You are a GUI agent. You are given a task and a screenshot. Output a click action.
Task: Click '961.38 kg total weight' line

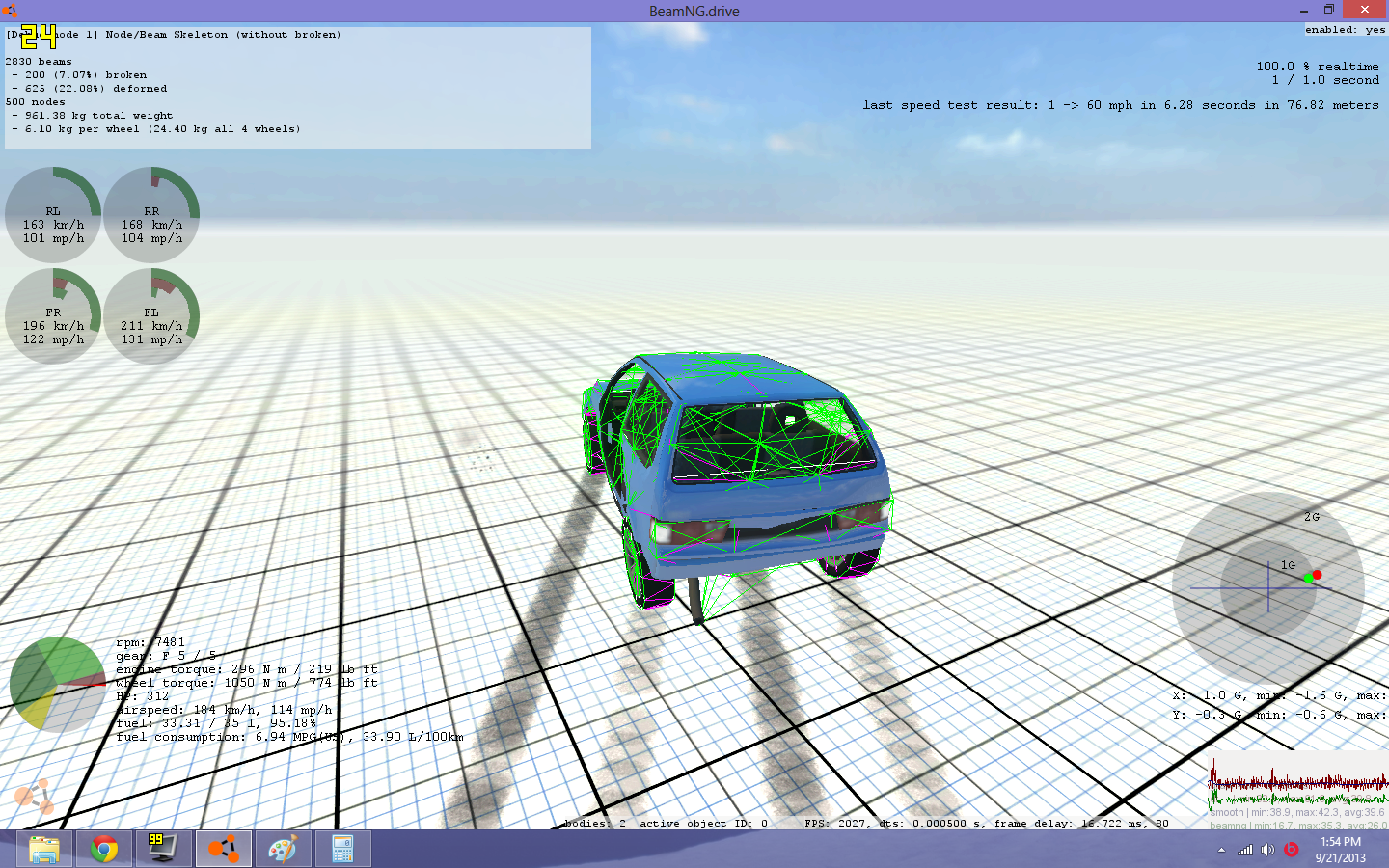tap(98, 116)
